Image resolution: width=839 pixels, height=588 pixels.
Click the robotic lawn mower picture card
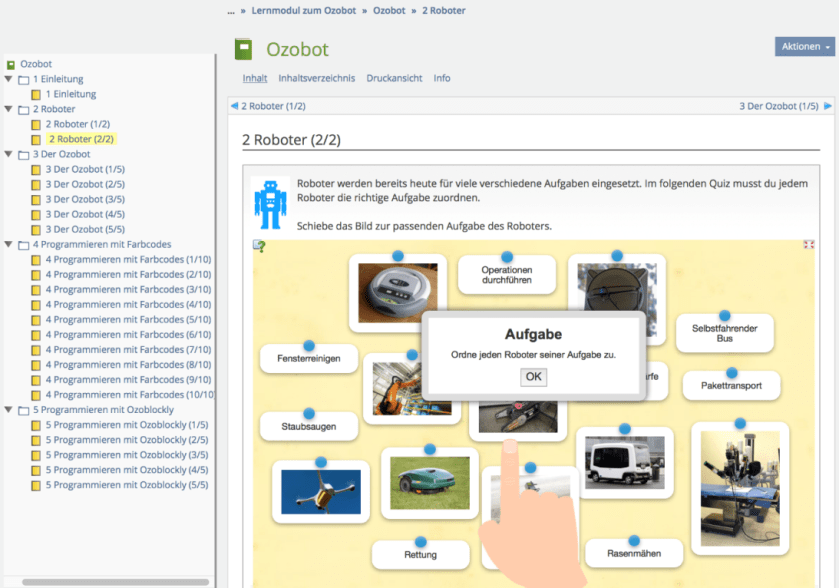coord(429,483)
